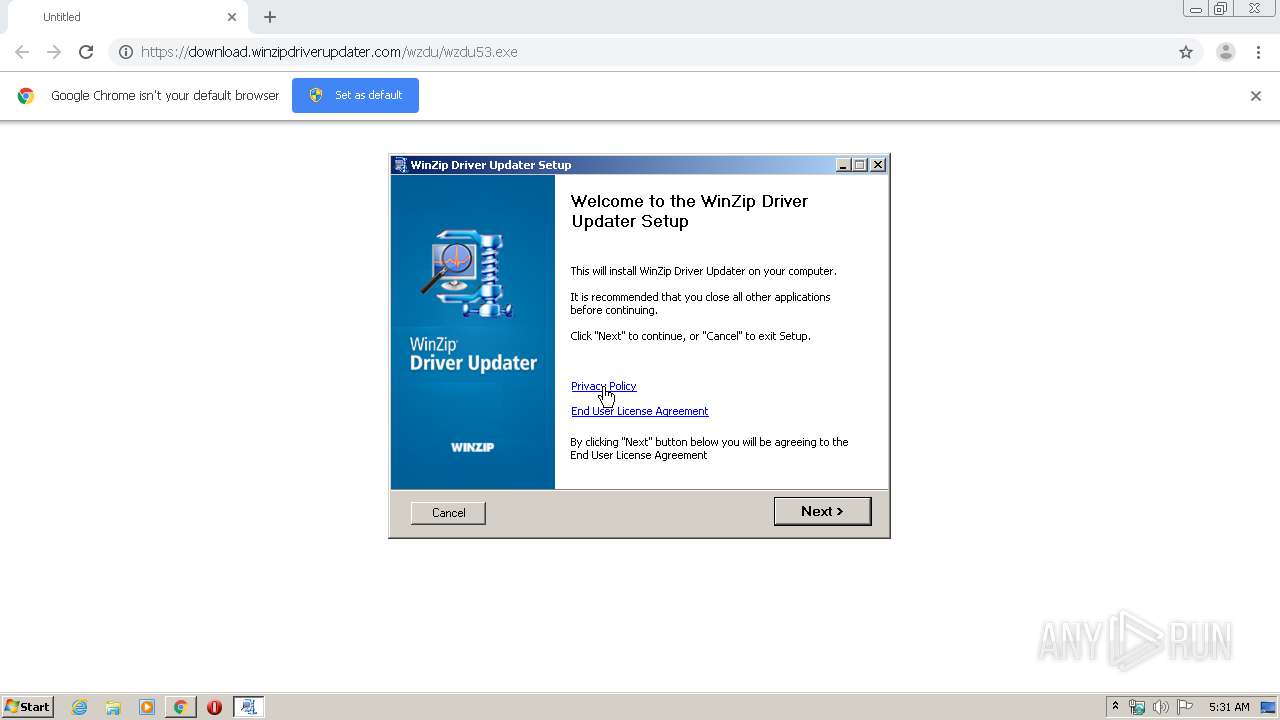
Task: Close the WinZip setup dialog
Action: 878,165
